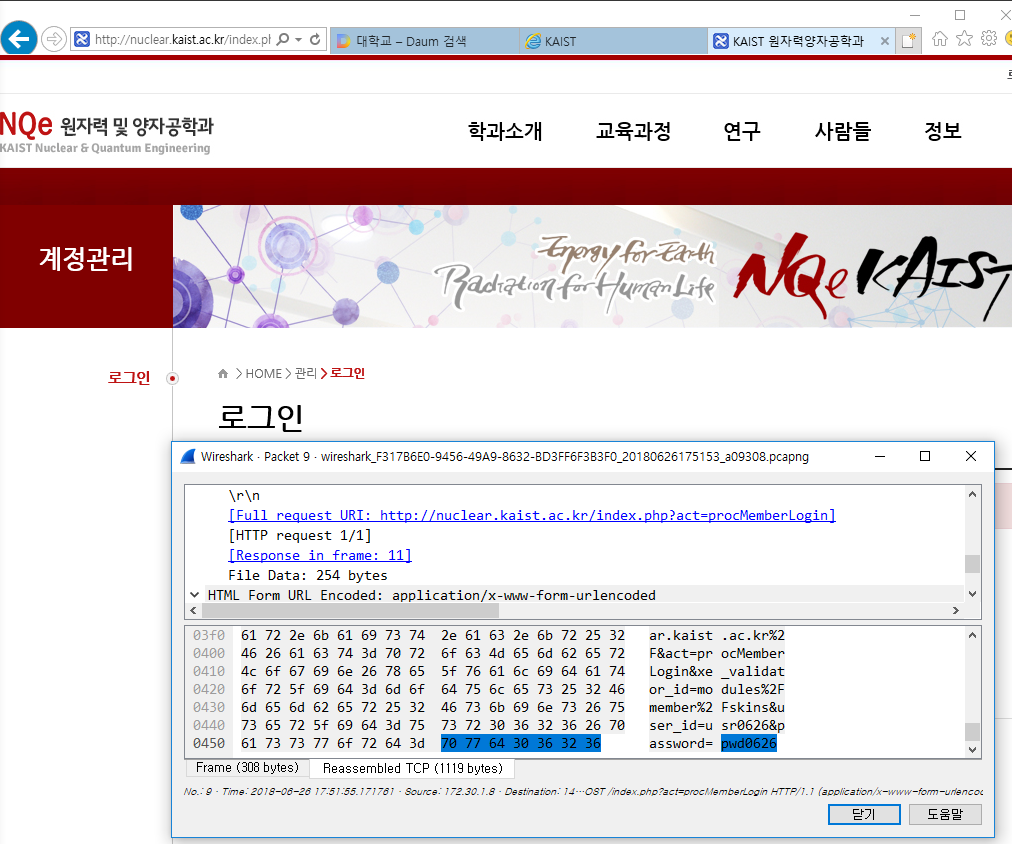Maximize the Wireshark Packet 9 window

tap(925, 456)
